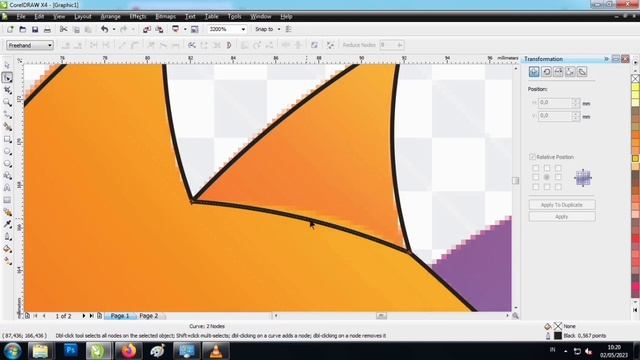Open the Bitmaps menu
The height and width of the screenshot is (360, 640).
point(165,17)
